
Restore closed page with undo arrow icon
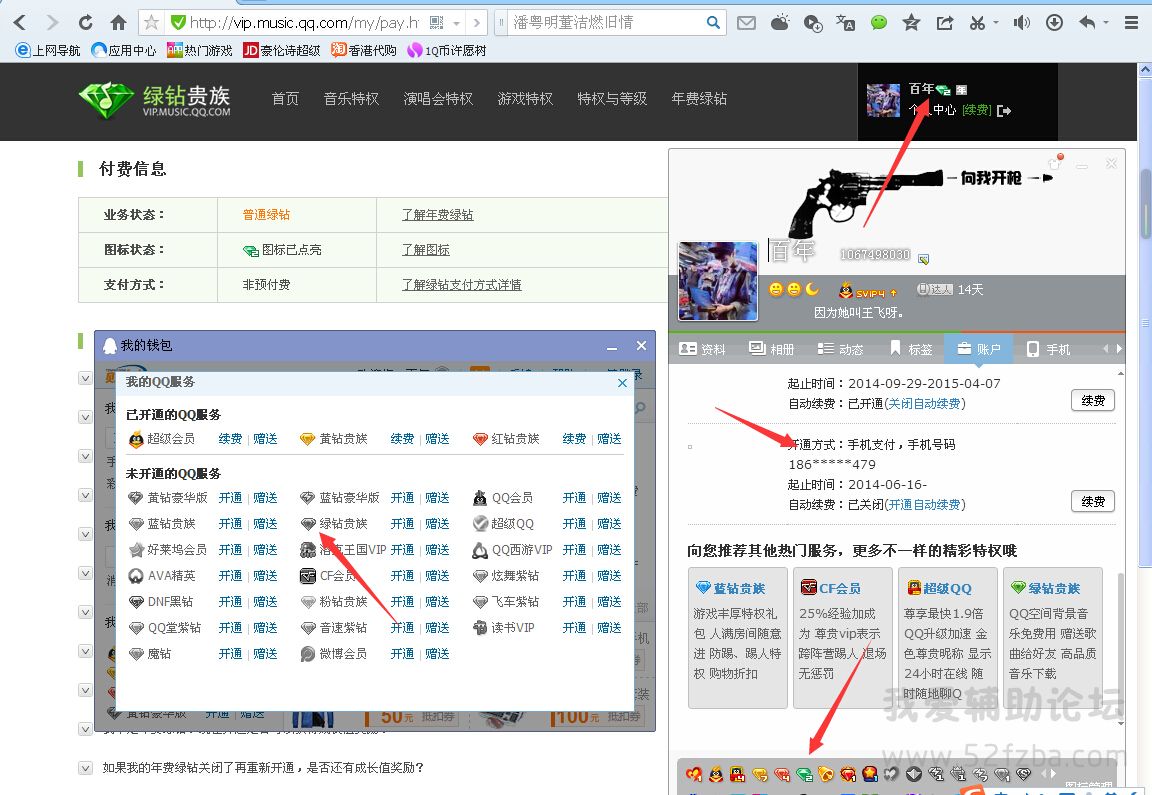point(1087,23)
